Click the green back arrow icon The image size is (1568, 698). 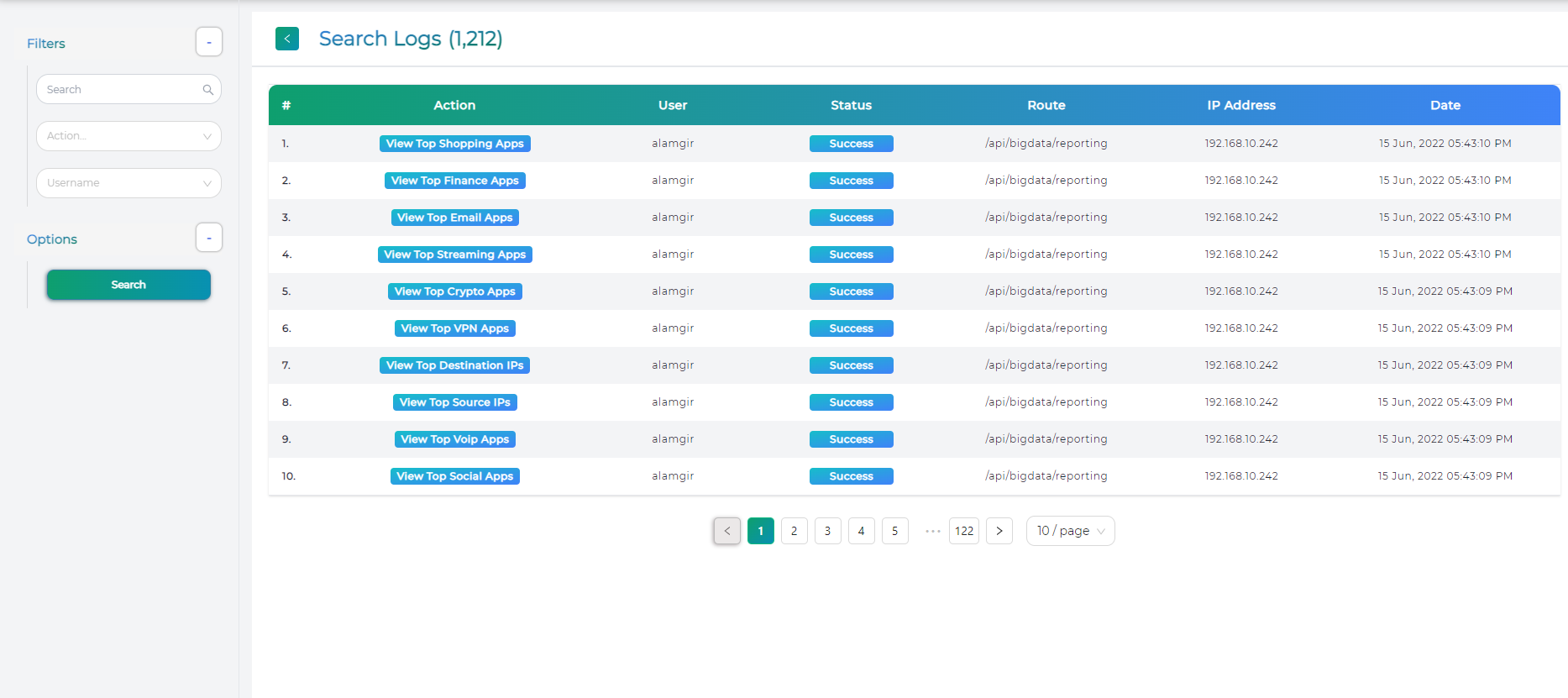(287, 39)
